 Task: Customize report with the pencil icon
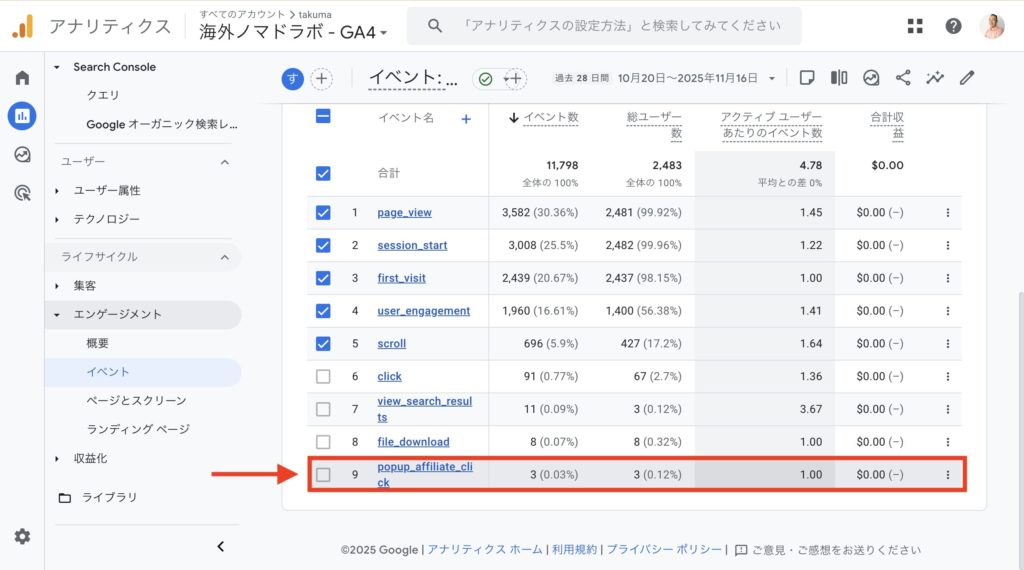tap(967, 78)
